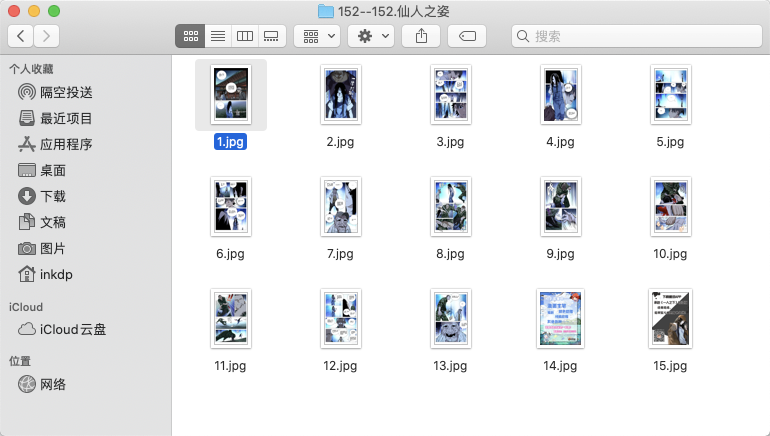Go forward using the forward arrow
This screenshot has height=436, width=770.
point(46,36)
